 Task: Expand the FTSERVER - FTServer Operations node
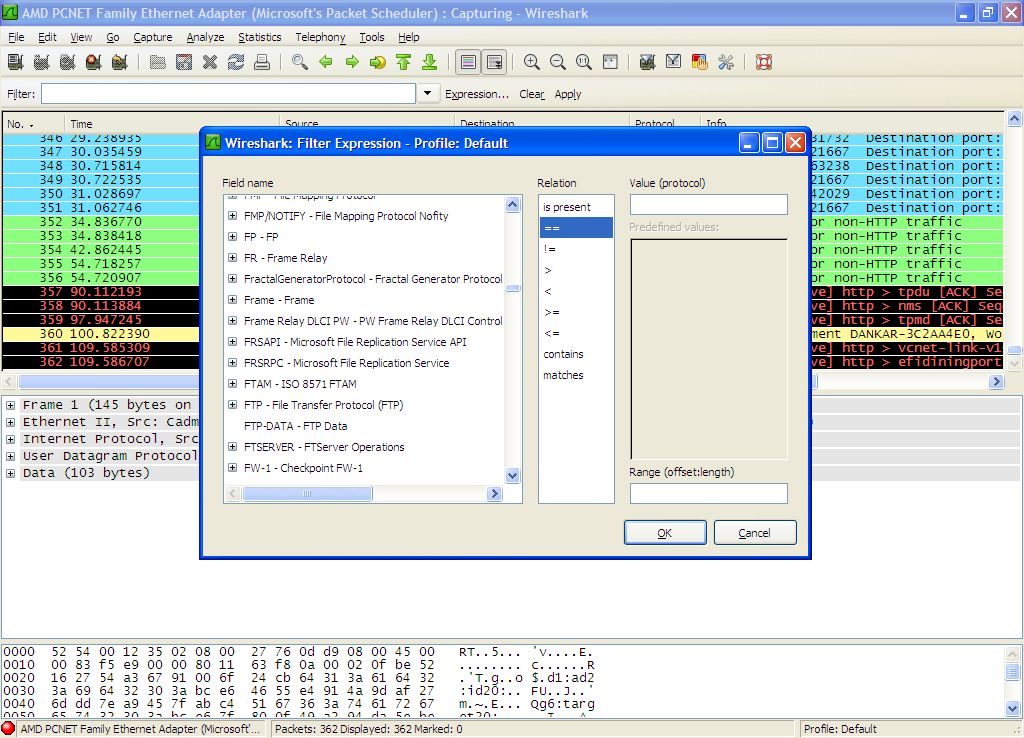pos(232,447)
